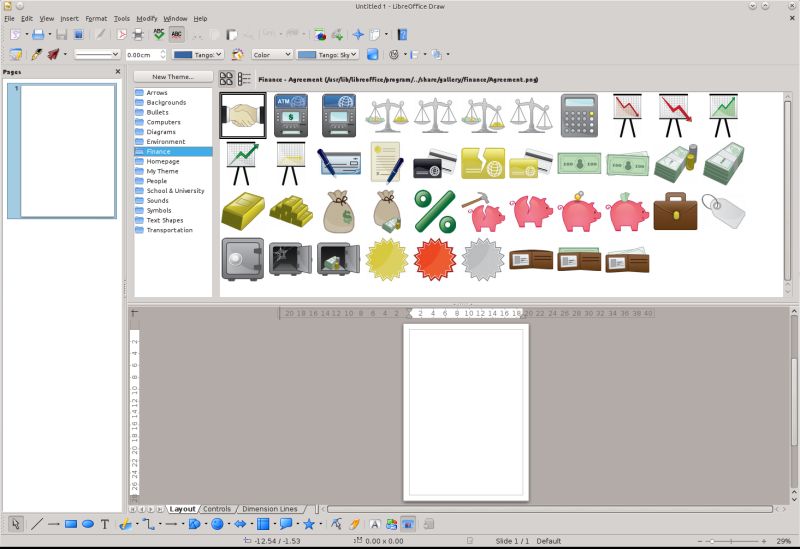This screenshot has width=800, height=549.
Task: Select the arrow Select tool
Action: (15, 524)
